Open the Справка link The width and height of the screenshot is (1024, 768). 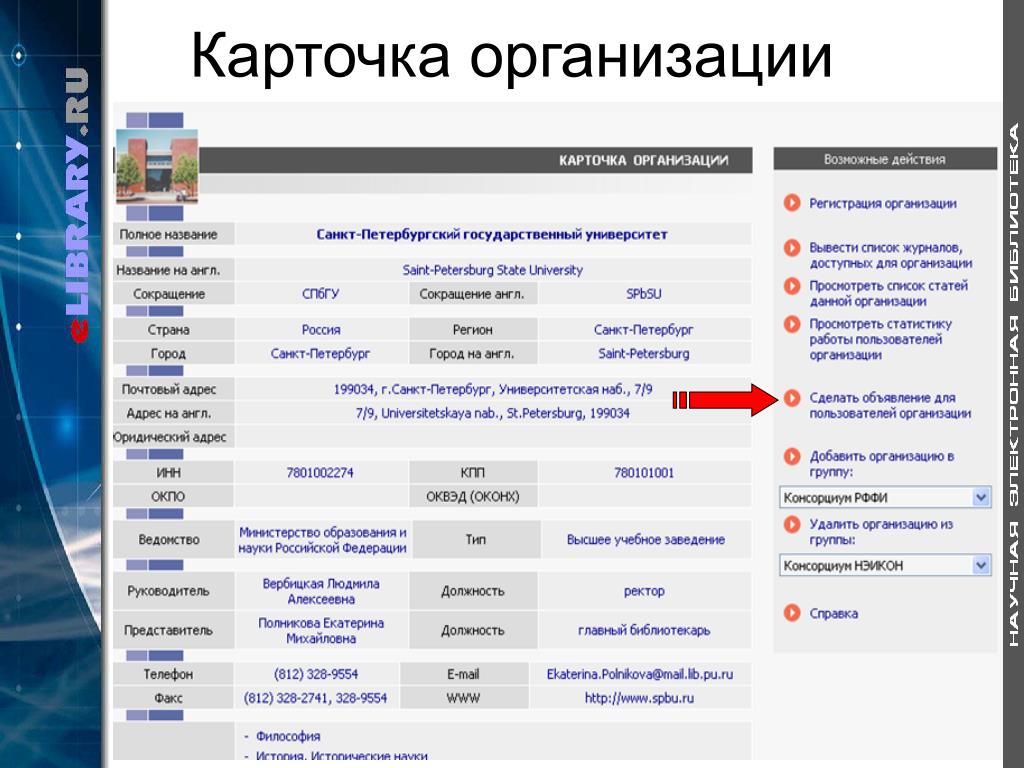pos(833,613)
